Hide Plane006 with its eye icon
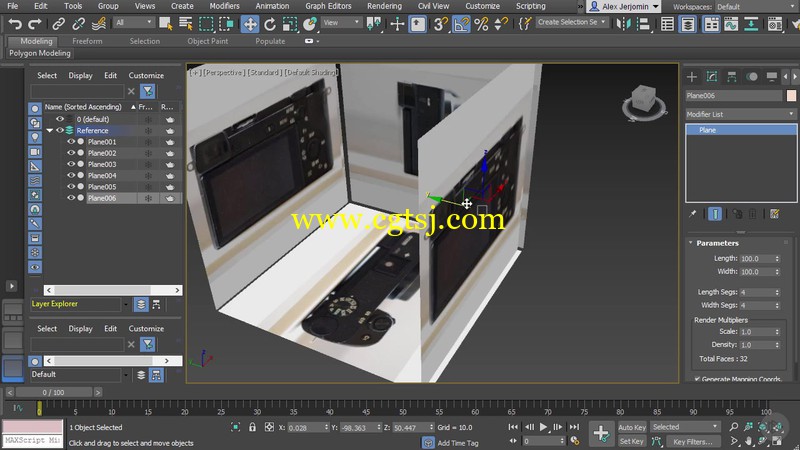Screen dimensions: 800x450 (71, 198)
